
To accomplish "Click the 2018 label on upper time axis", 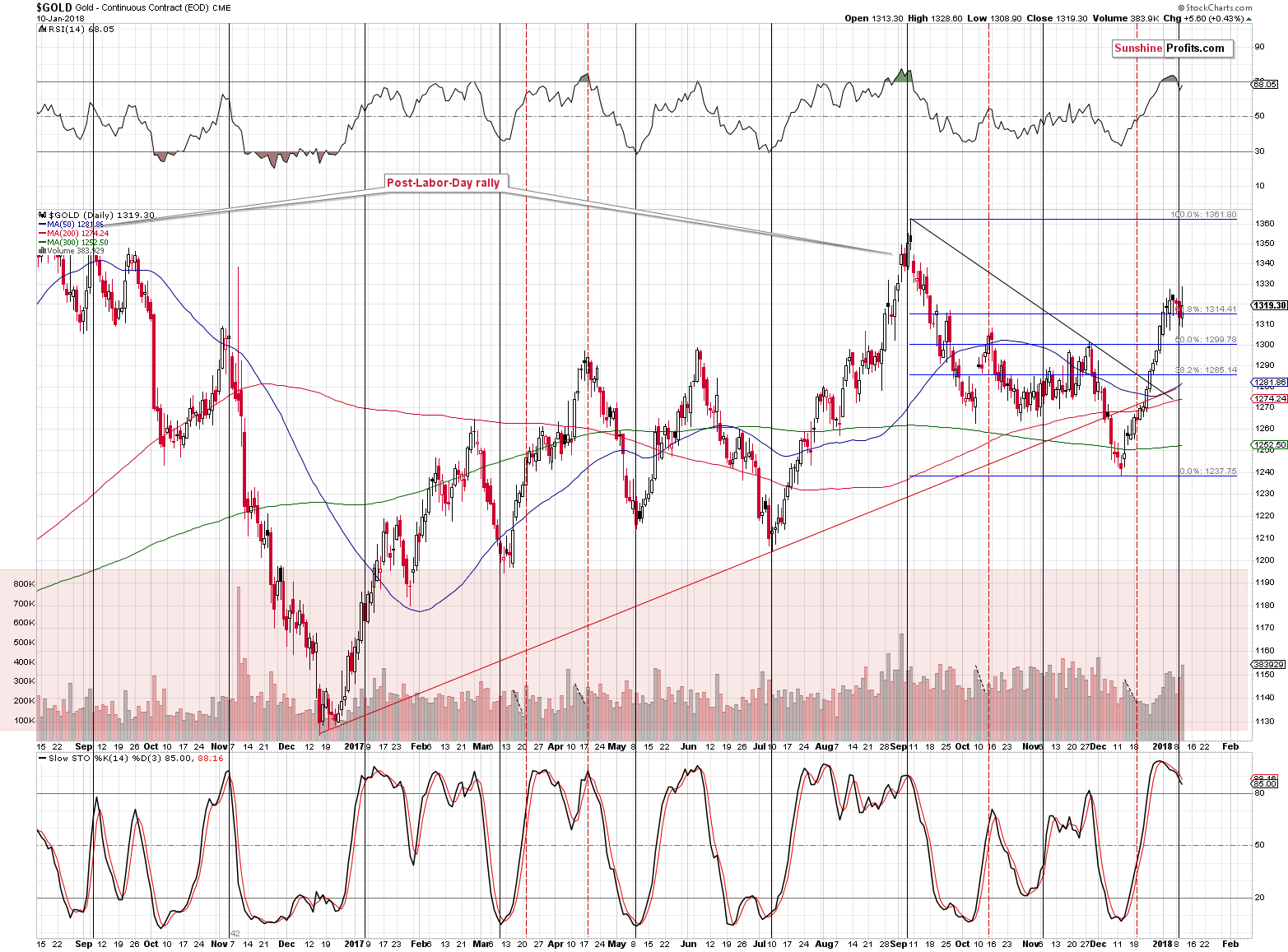I will (x=1162, y=746).
